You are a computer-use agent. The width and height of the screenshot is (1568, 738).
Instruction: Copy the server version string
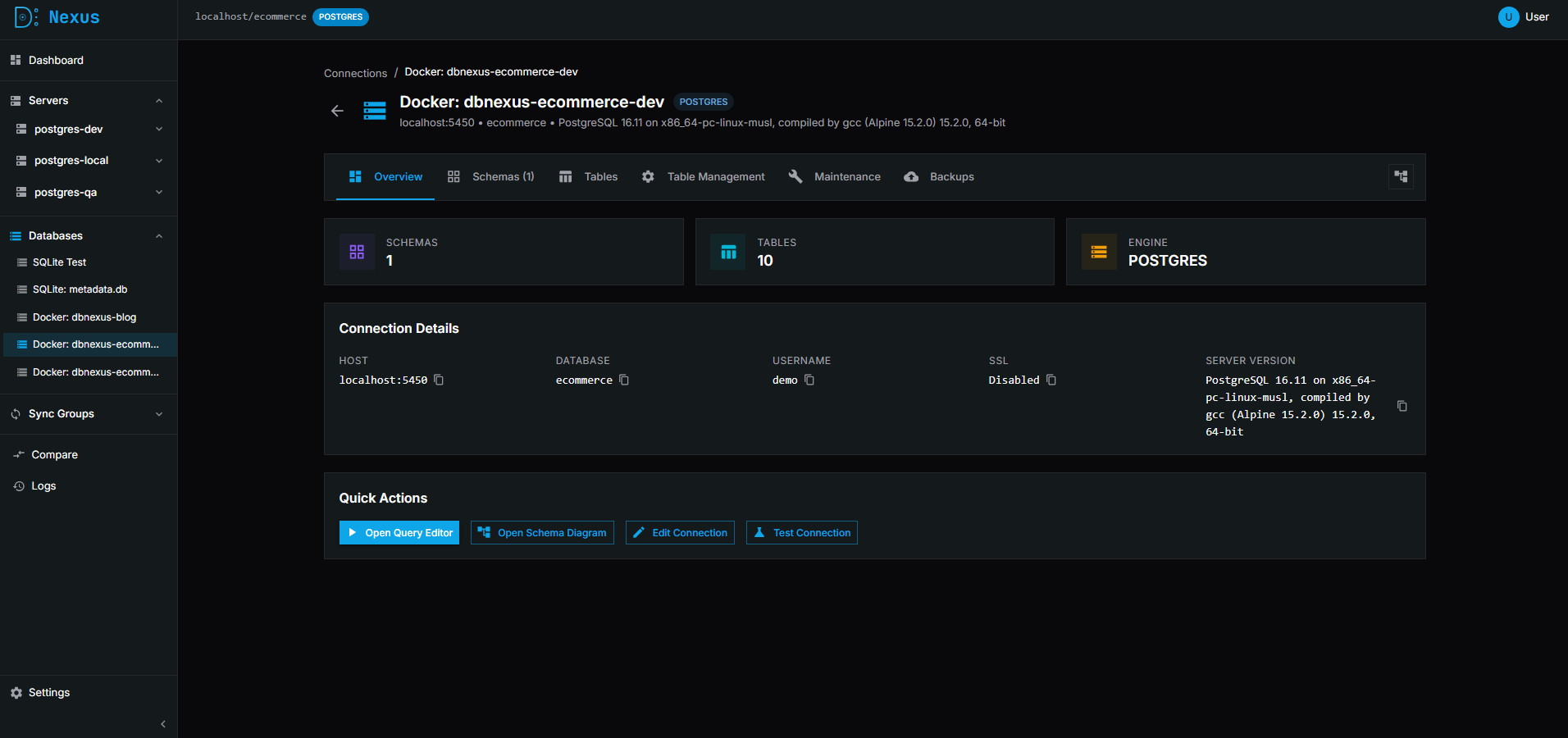(1402, 406)
